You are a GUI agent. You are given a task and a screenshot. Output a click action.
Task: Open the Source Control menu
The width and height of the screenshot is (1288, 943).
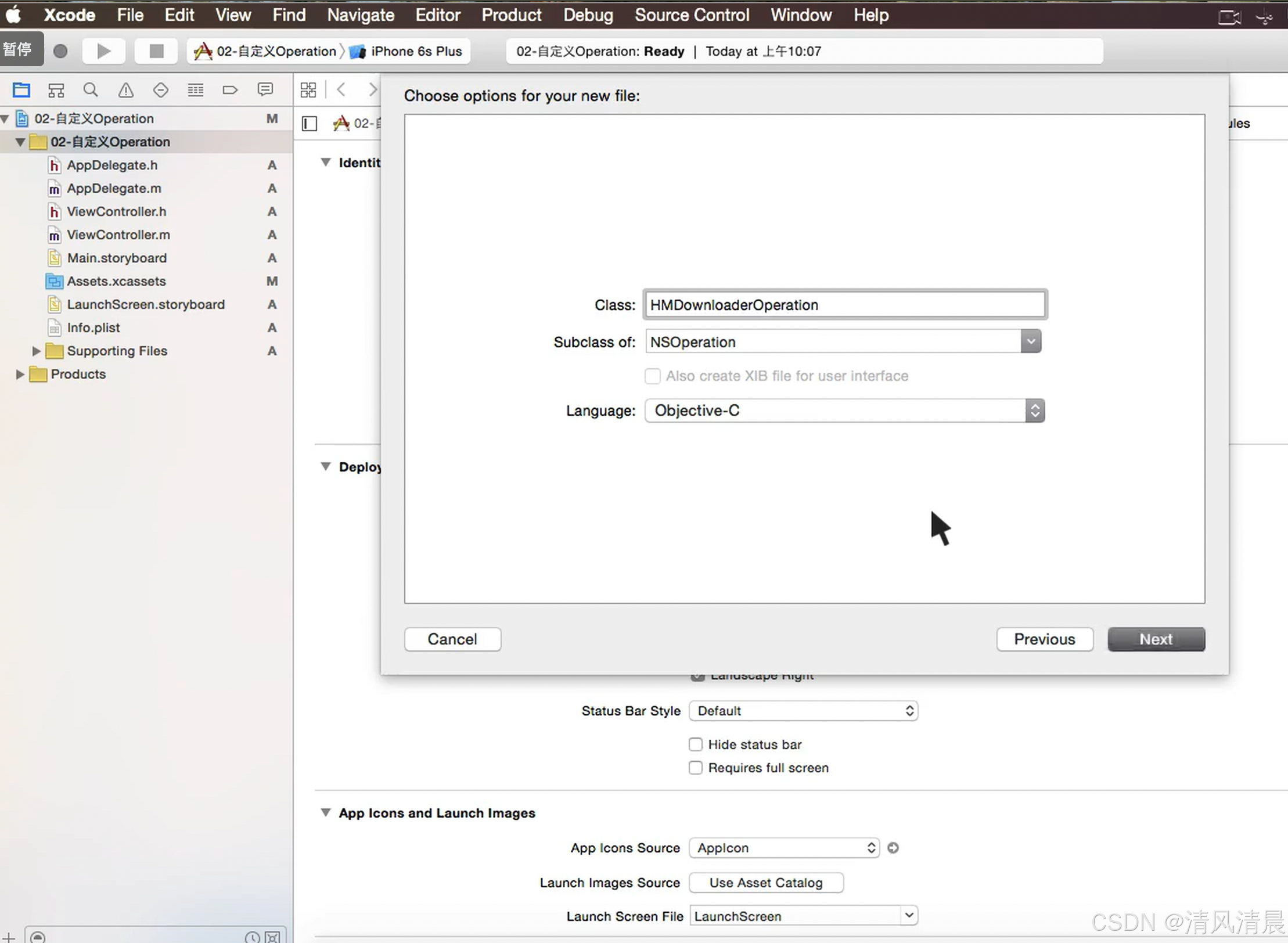[x=692, y=15]
